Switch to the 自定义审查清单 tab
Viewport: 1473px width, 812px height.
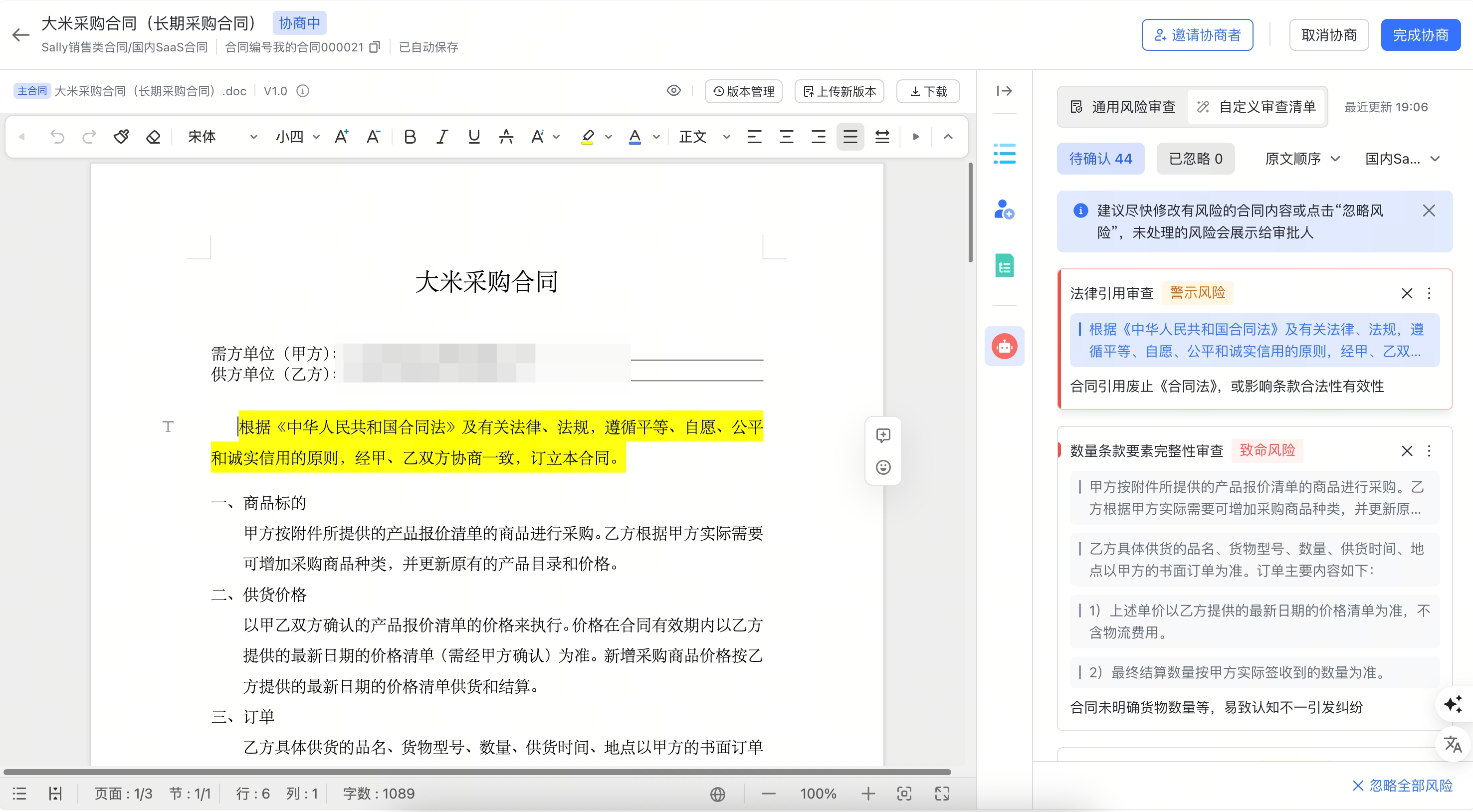pyautogui.click(x=1256, y=106)
